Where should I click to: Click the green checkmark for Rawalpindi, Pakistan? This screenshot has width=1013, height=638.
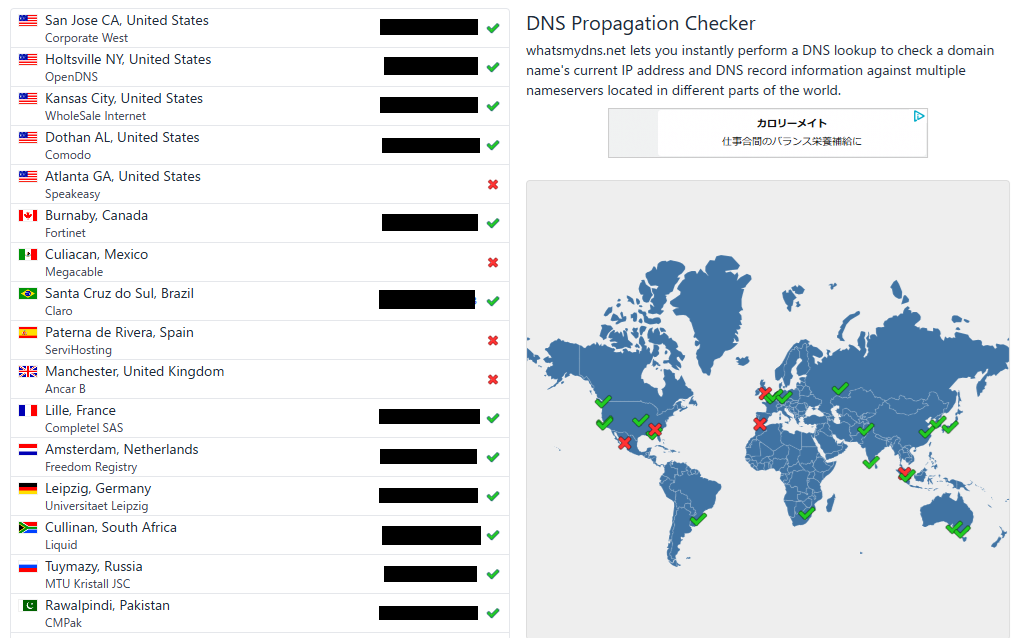(x=493, y=613)
